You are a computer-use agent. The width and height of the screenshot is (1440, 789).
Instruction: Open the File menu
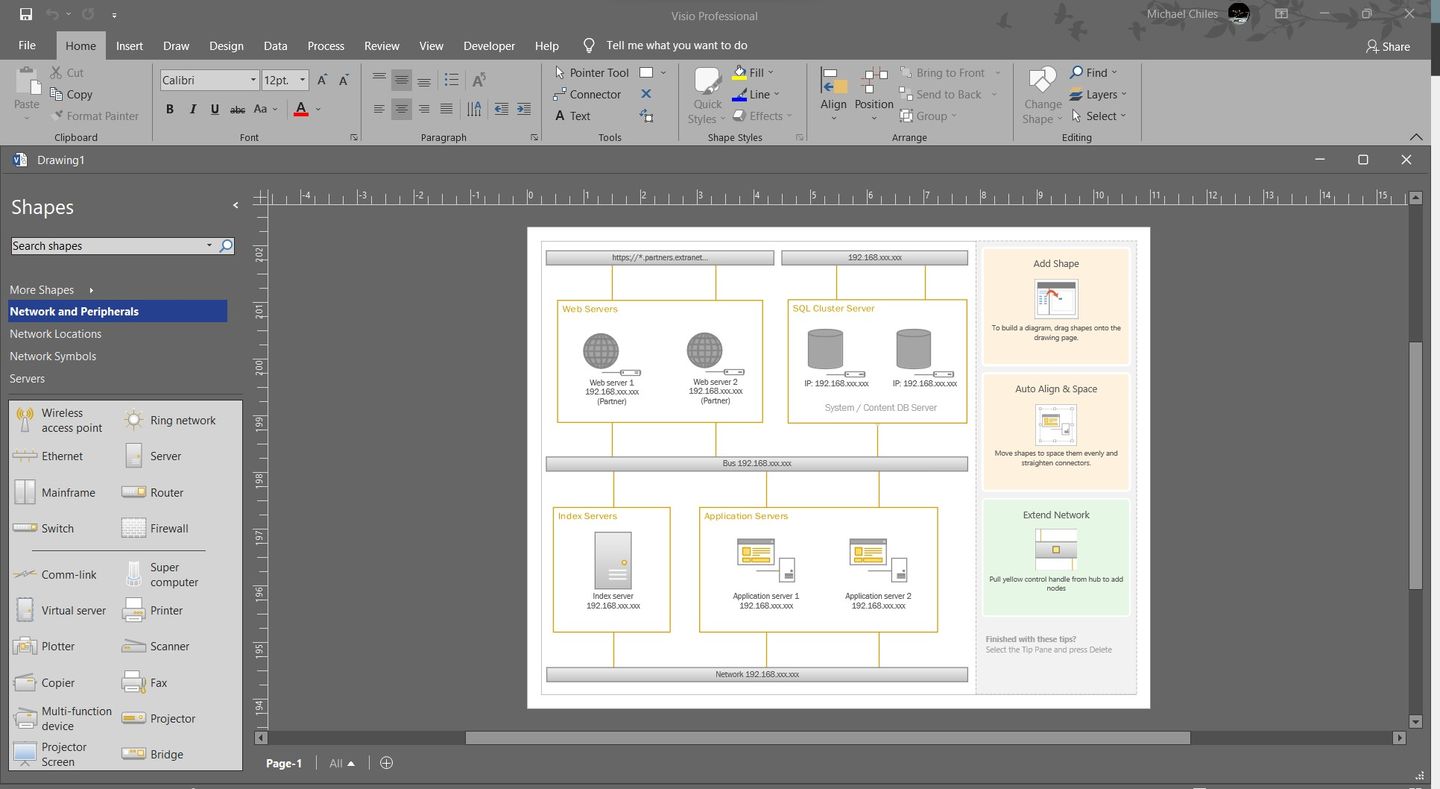tap(27, 45)
